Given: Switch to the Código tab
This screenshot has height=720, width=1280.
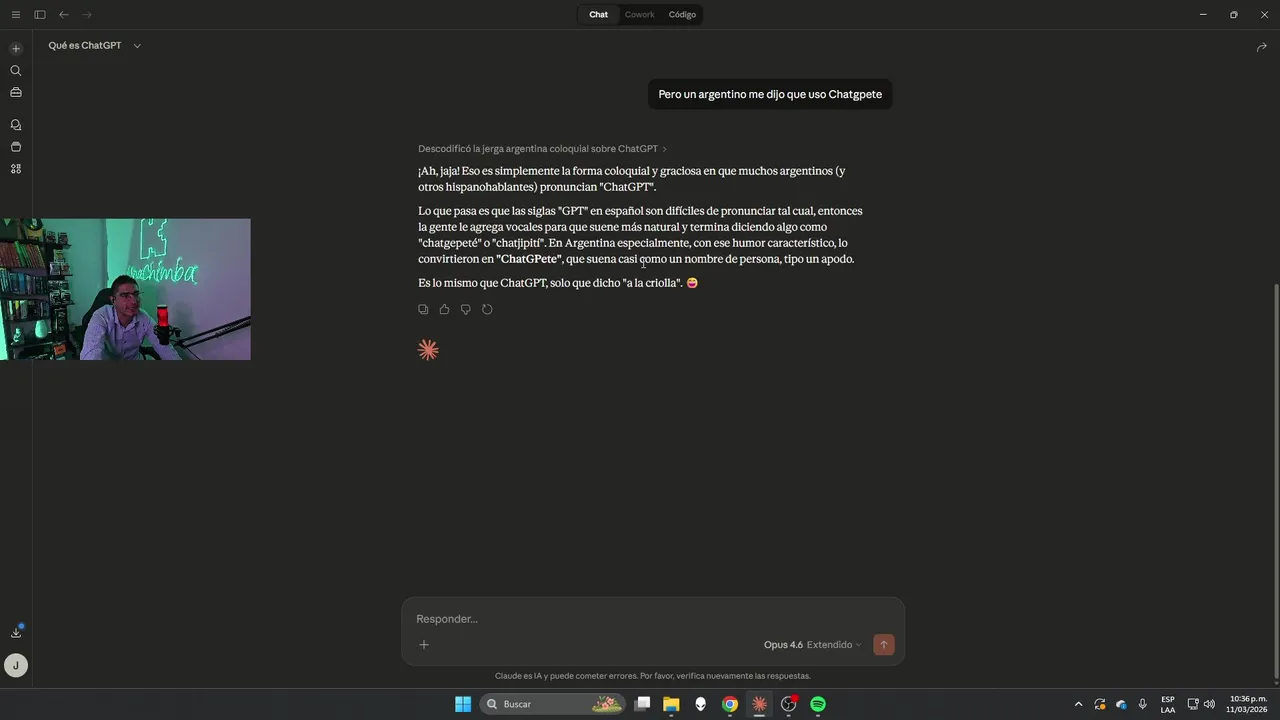Looking at the screenshot, I should pos(682,15).
